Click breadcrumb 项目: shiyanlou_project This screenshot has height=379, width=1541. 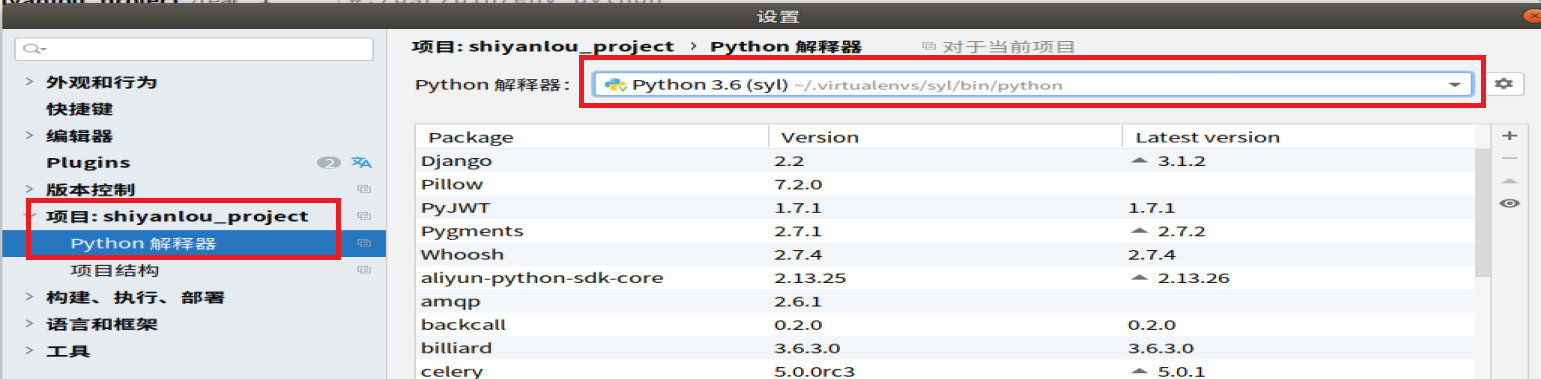tap(543, 46)
